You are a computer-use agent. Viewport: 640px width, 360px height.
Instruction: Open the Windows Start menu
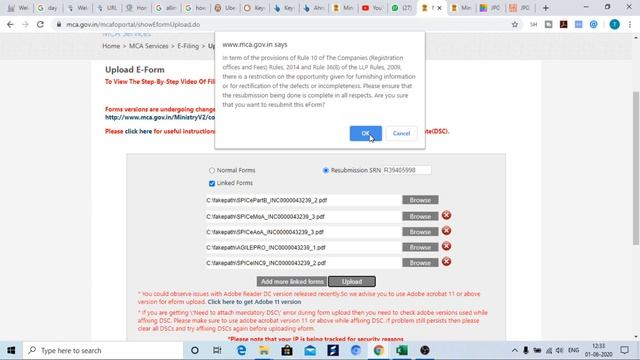[11, 350]
